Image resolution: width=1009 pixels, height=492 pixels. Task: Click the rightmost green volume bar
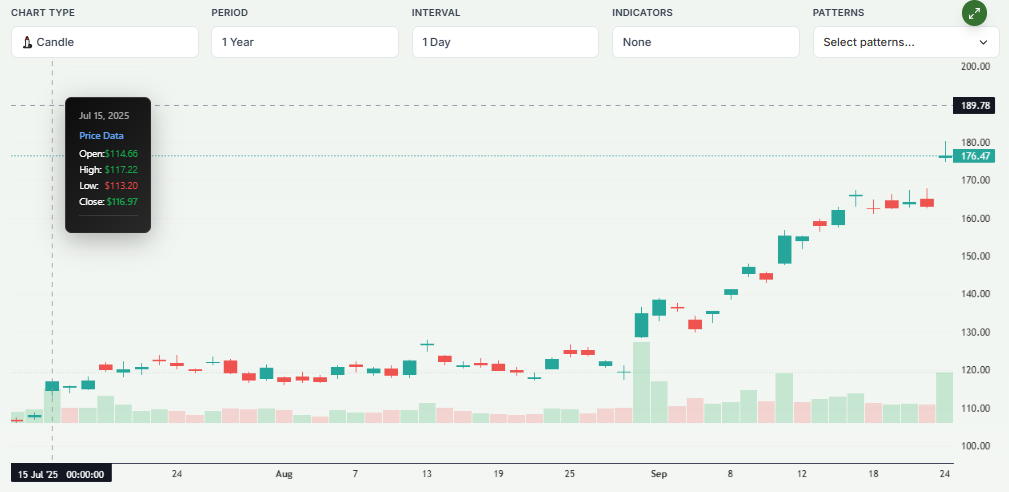pos(945,397)
